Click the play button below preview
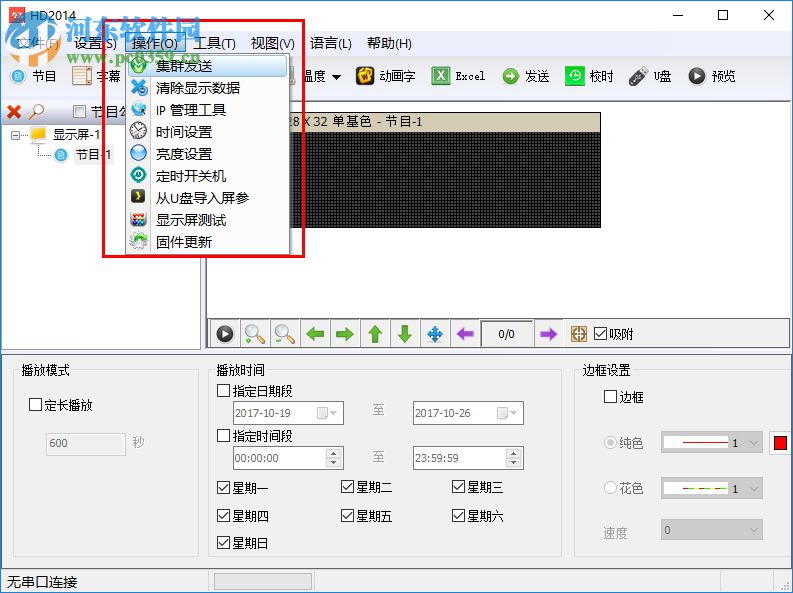 click(225, 334)
